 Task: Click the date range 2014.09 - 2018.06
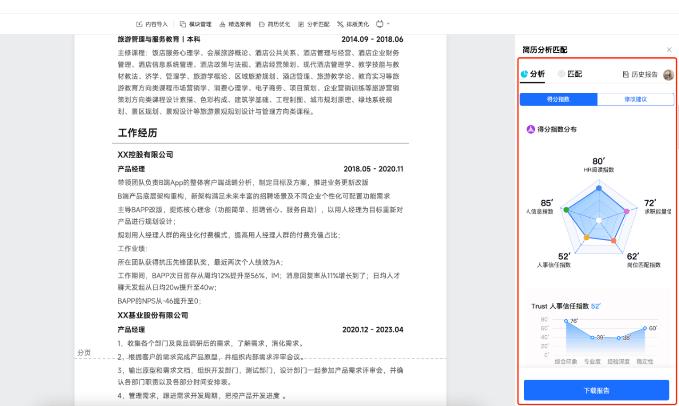click(x=372, y=39)
